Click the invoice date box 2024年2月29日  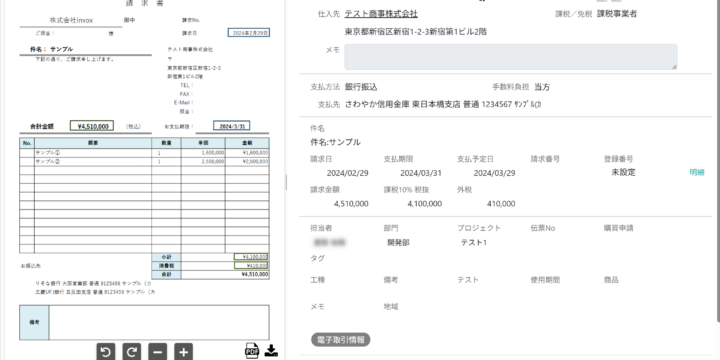[x=248, y=33]
